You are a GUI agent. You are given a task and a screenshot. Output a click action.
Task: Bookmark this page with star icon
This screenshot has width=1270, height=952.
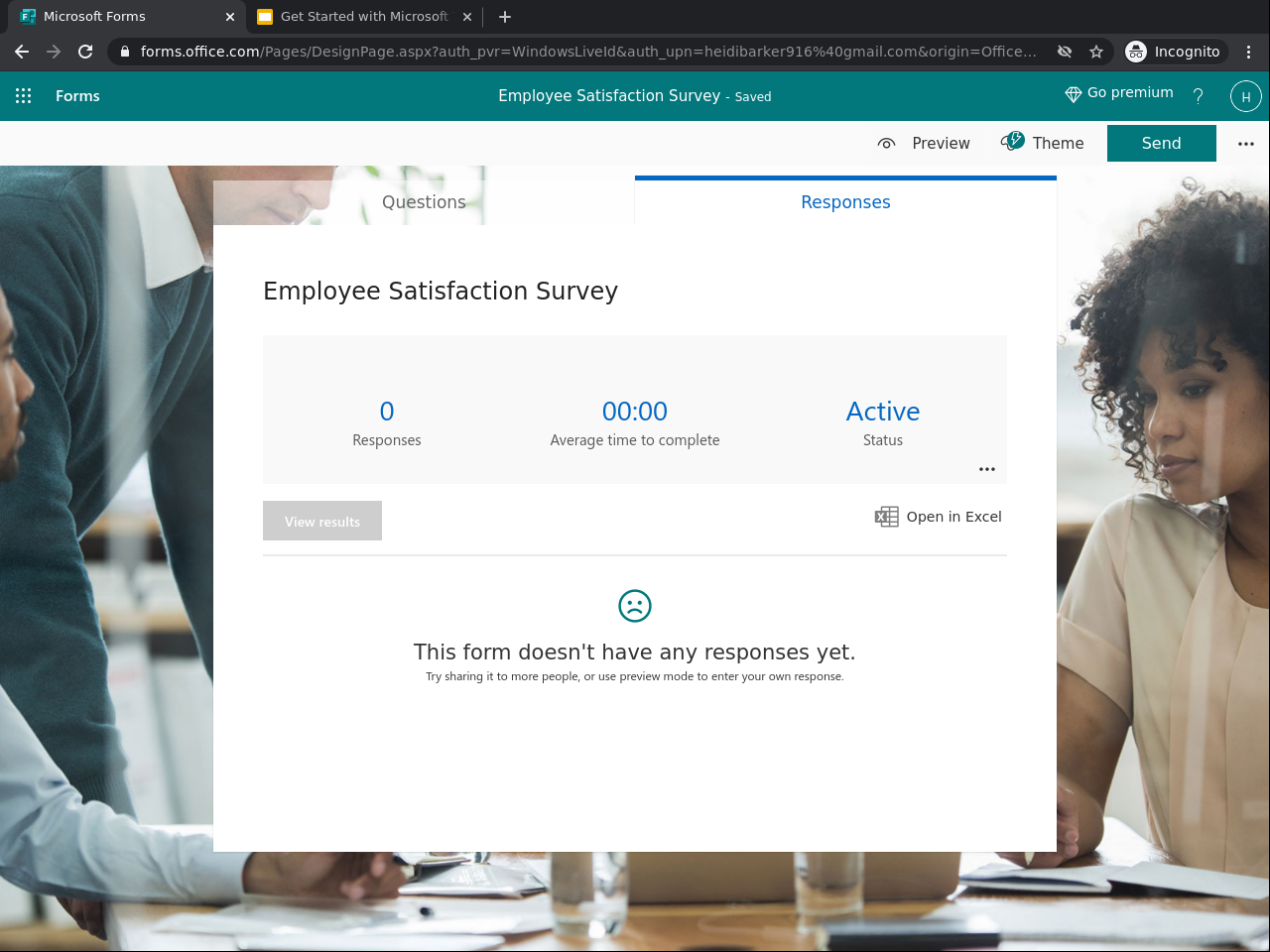click(1096, 52)
